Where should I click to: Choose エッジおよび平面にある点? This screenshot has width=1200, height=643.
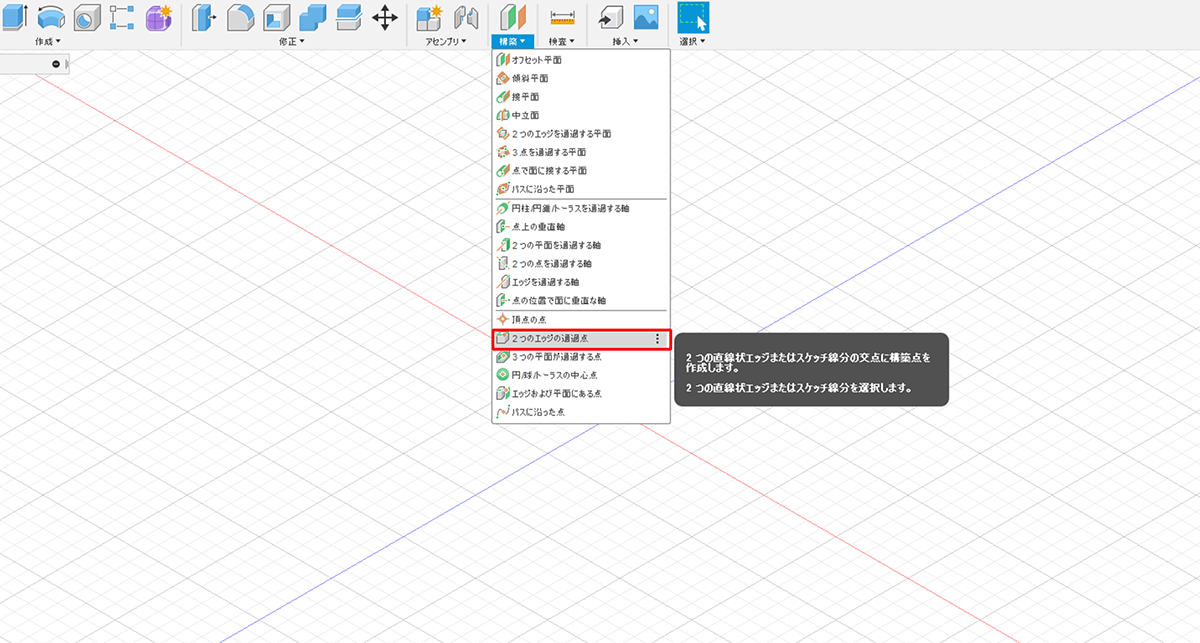tap(581, 394)
